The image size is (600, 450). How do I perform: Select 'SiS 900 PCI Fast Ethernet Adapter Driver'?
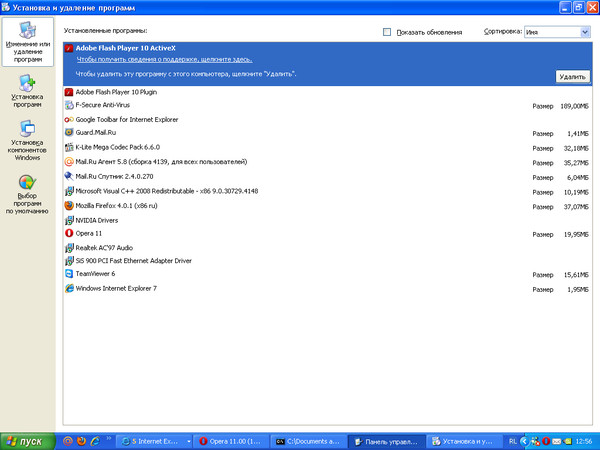(x=134, y=261)
